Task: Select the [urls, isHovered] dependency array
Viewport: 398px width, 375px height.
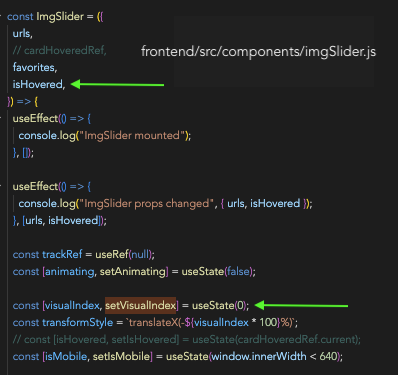Action: [x=62, y=221]
